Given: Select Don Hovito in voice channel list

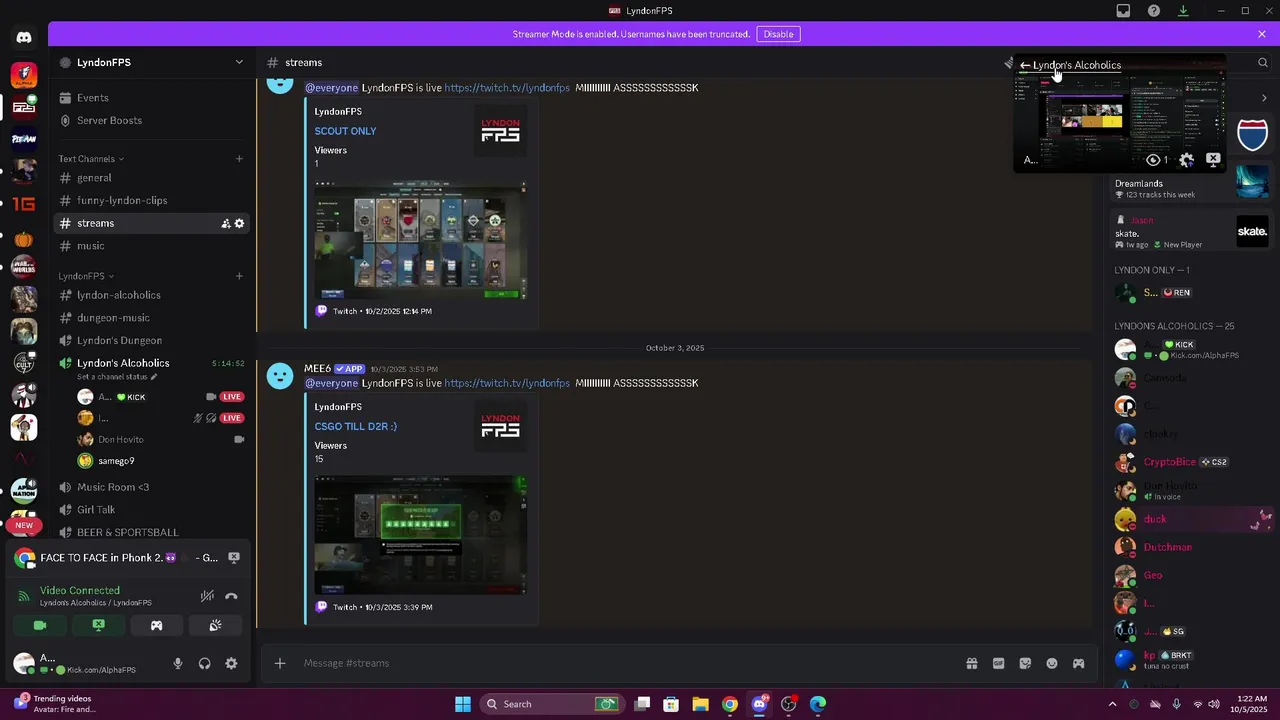Looking at the screenshot, I should click(160, 439).
